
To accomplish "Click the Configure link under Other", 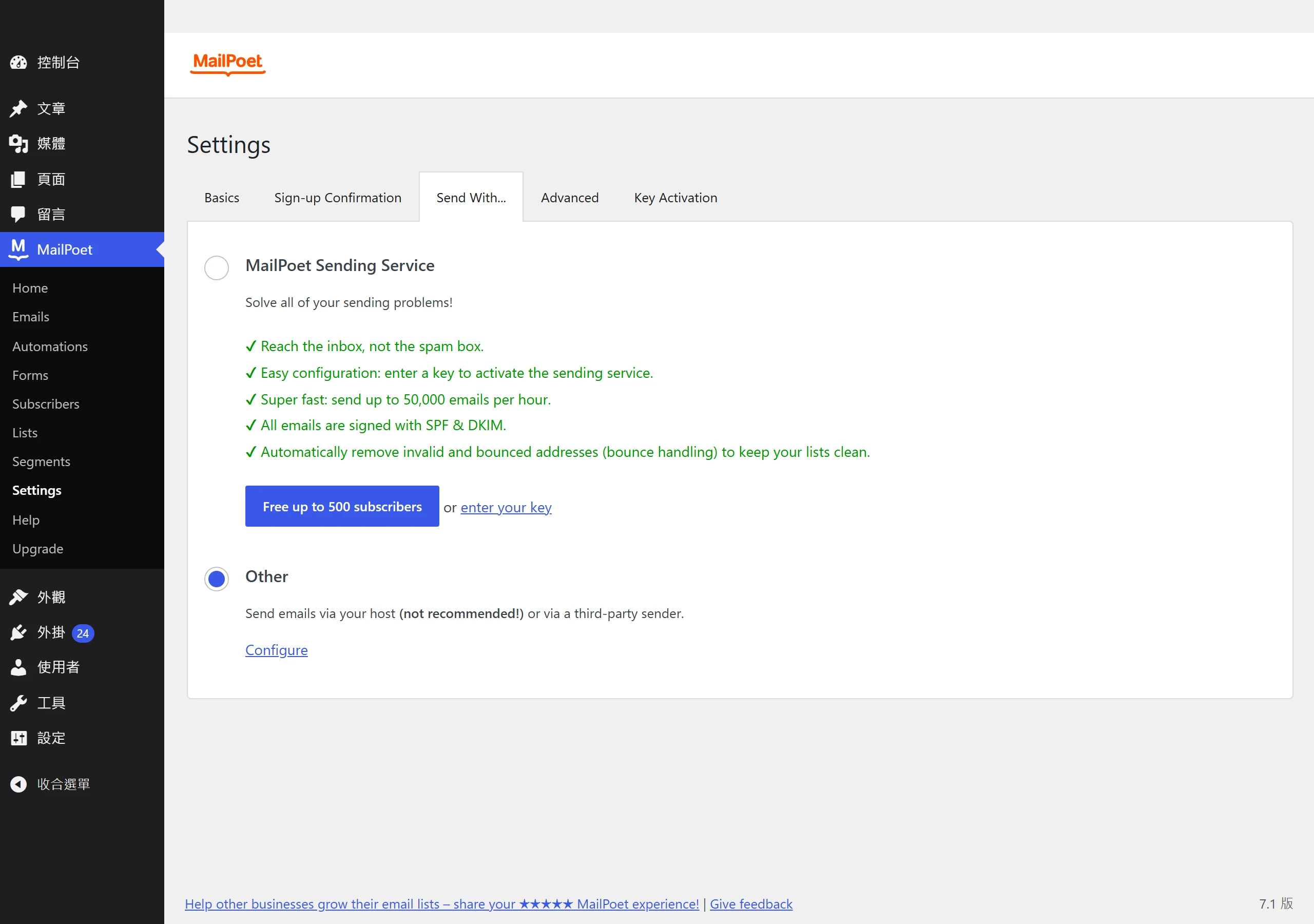I will pos(277,650).
